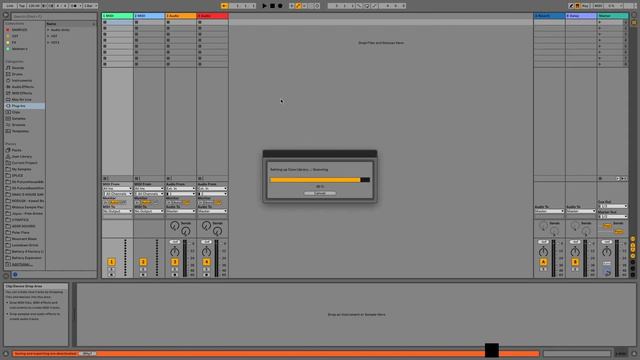Viewport: 640px width, 360px height.
Task: Open the Samples browser category
Action: (x=18, y=118)
